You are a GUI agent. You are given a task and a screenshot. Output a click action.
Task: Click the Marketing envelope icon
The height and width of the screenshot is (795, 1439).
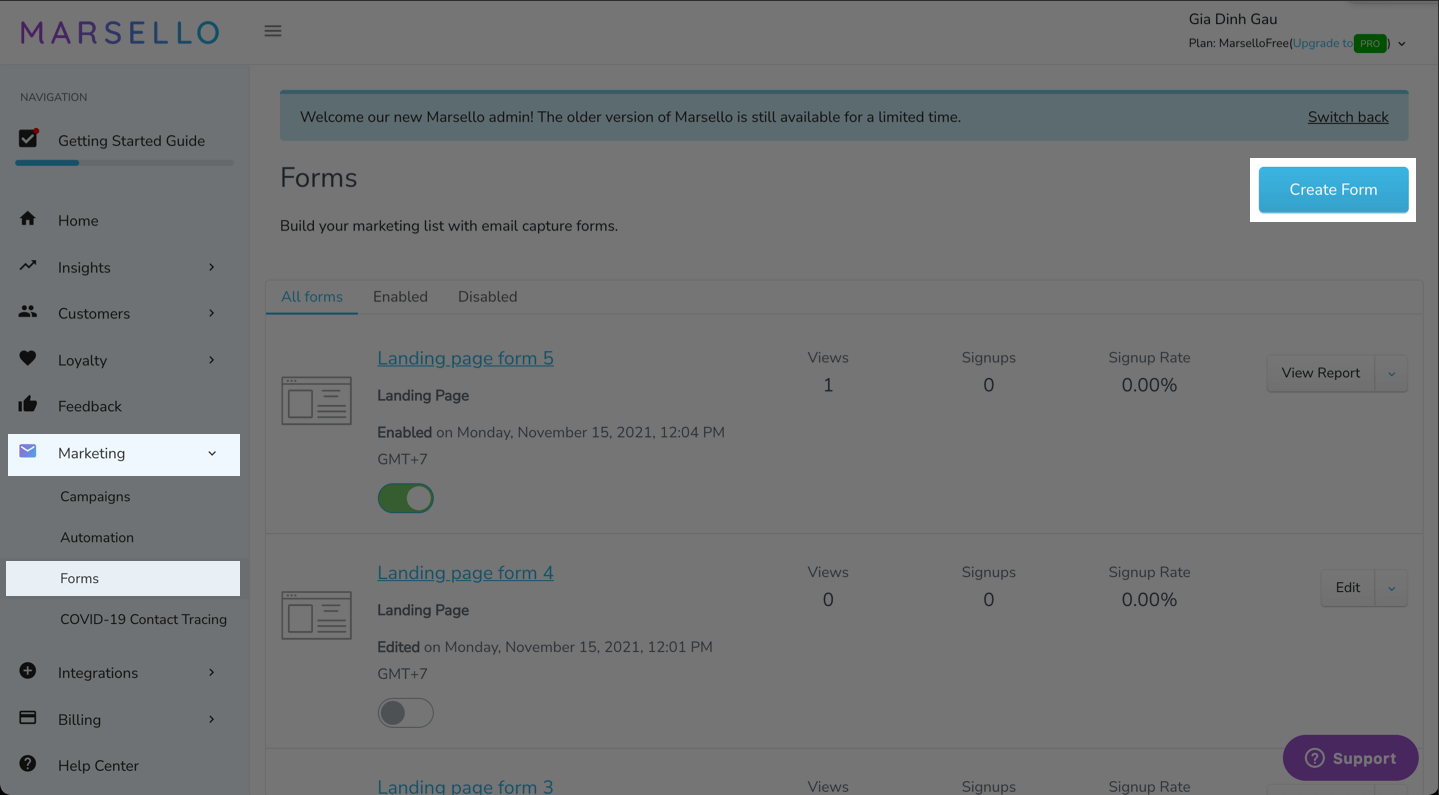pos(28,451)
